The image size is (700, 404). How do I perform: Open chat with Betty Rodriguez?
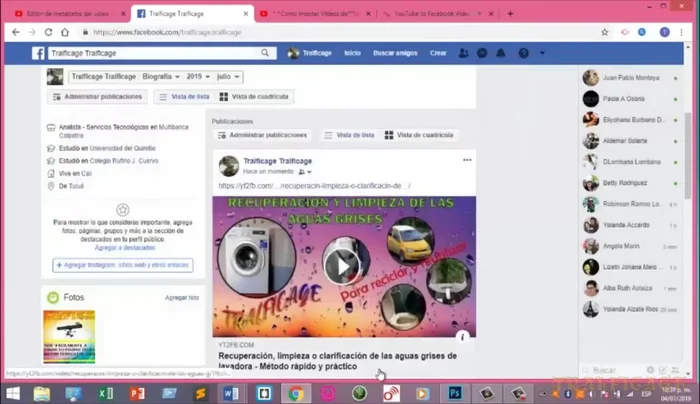point(630,183)
